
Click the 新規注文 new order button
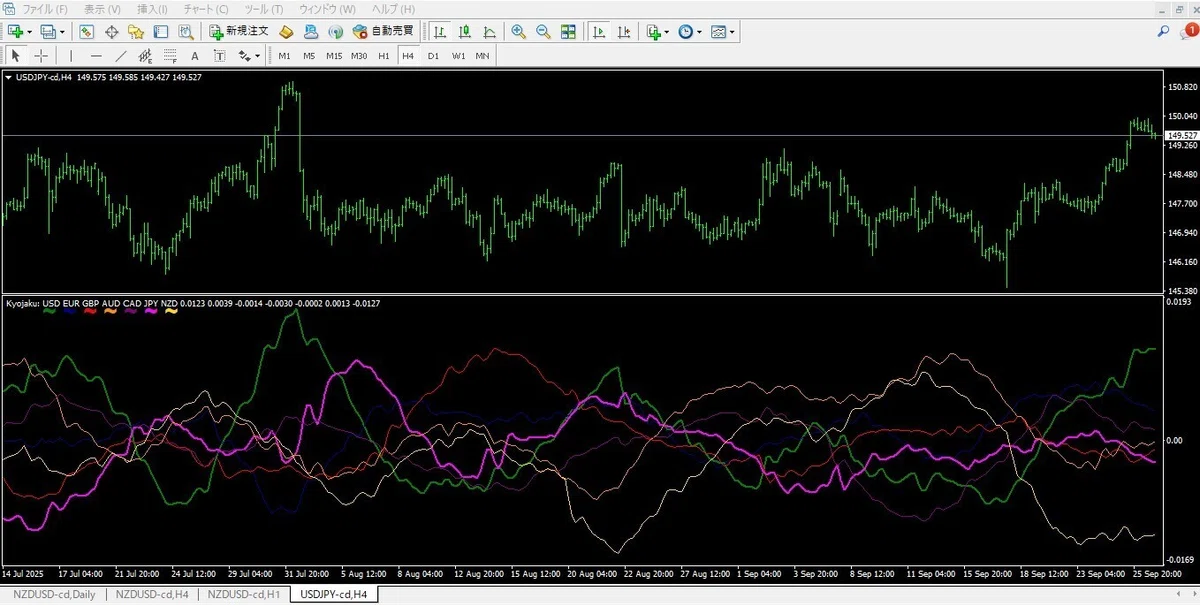tap(239, 32)
